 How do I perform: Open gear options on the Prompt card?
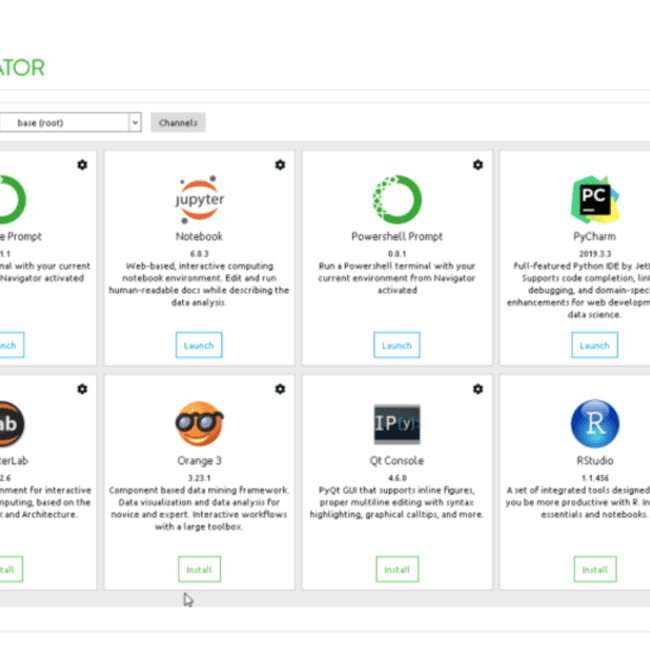82,165
